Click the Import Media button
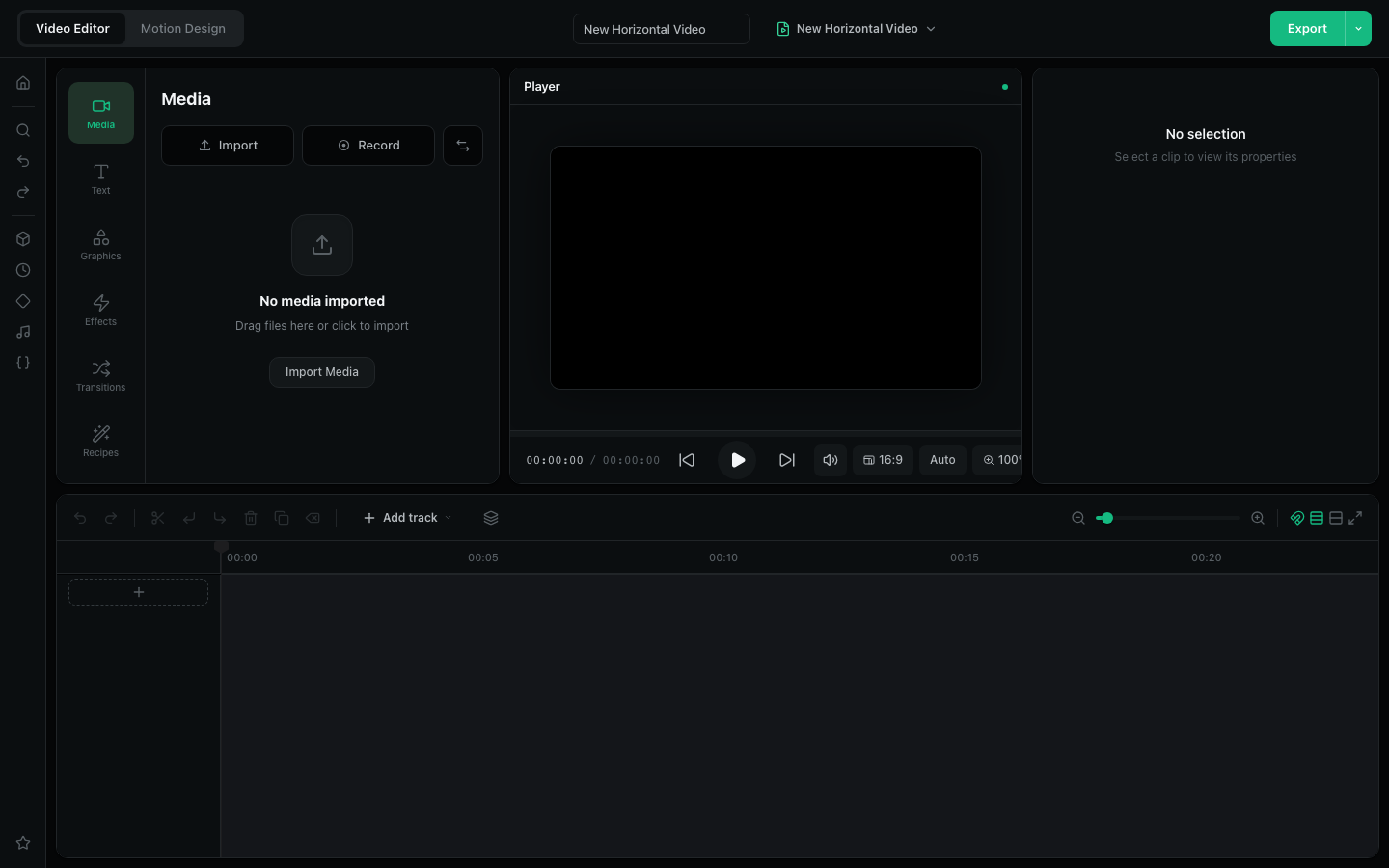This screenshot has width=1389, height=868. coord(322,372)
